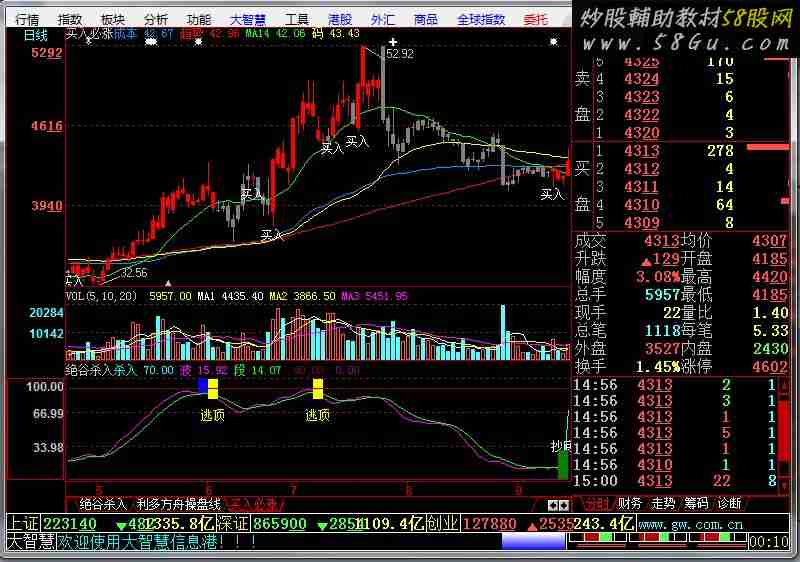Select sell level 1 price 4320

coord(641,133)
